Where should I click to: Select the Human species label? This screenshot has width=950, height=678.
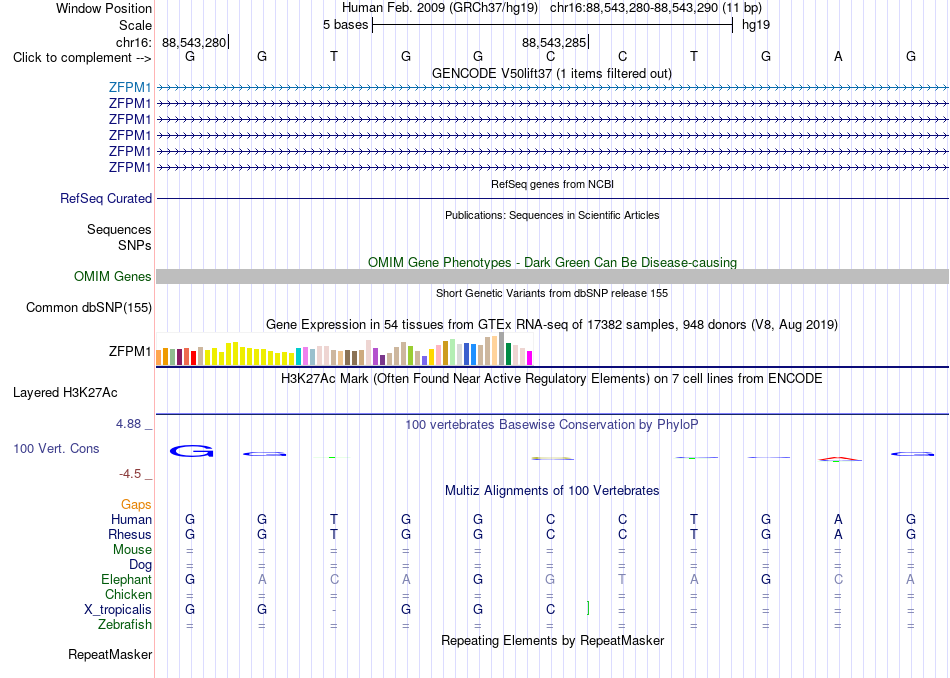131,519
